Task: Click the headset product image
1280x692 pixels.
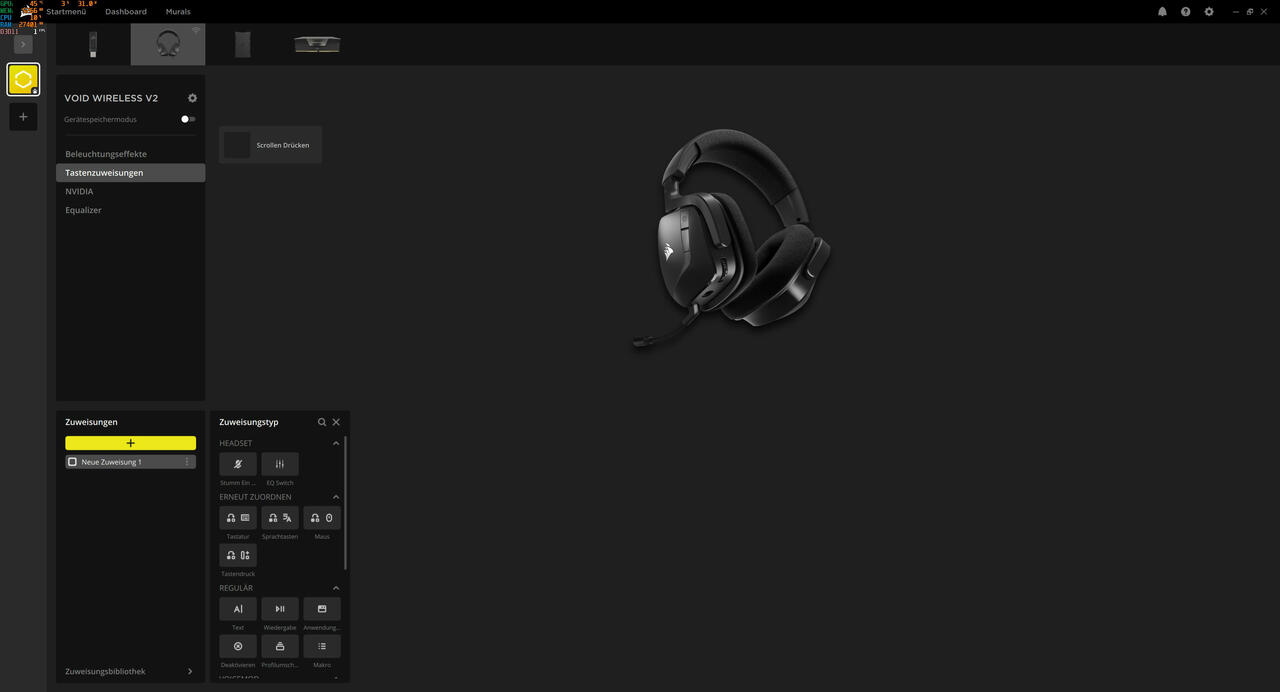Action: (x=733, y=238)
